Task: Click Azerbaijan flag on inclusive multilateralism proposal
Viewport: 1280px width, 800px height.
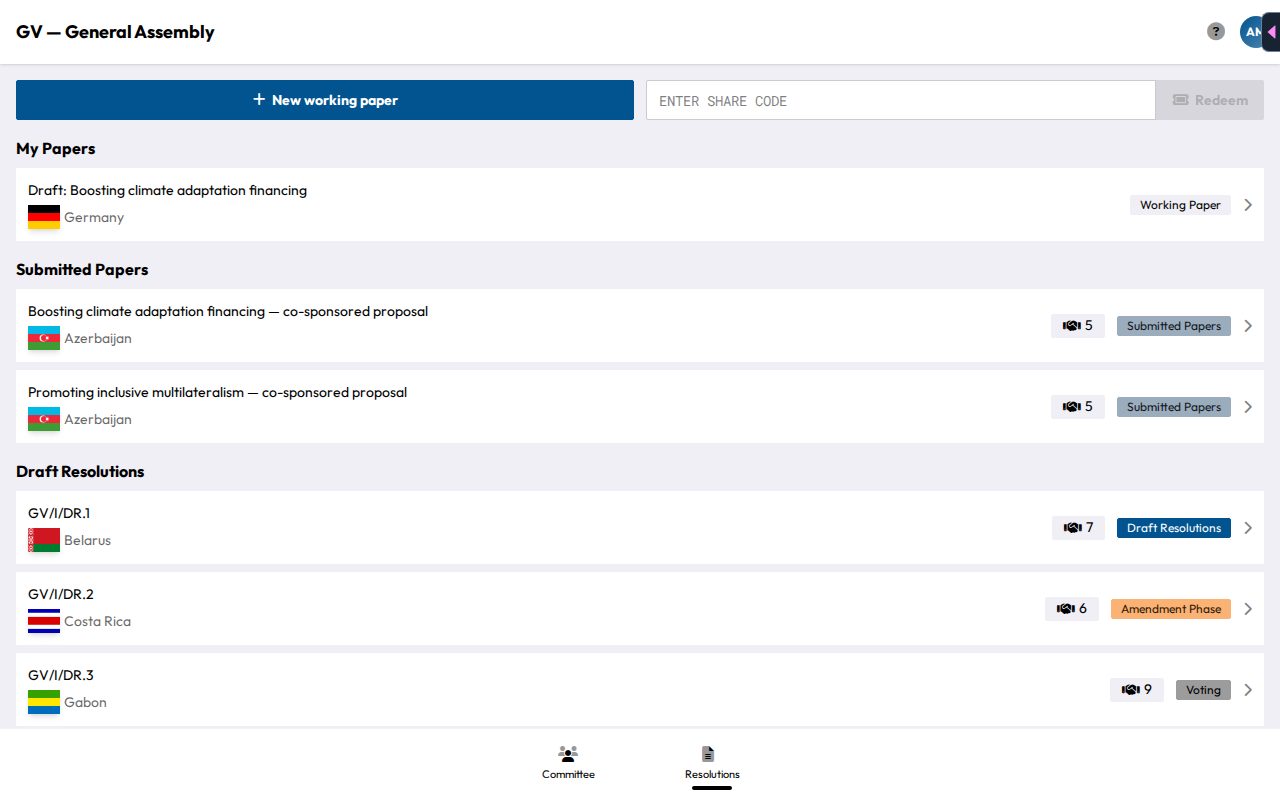Action: coord(44,419)
